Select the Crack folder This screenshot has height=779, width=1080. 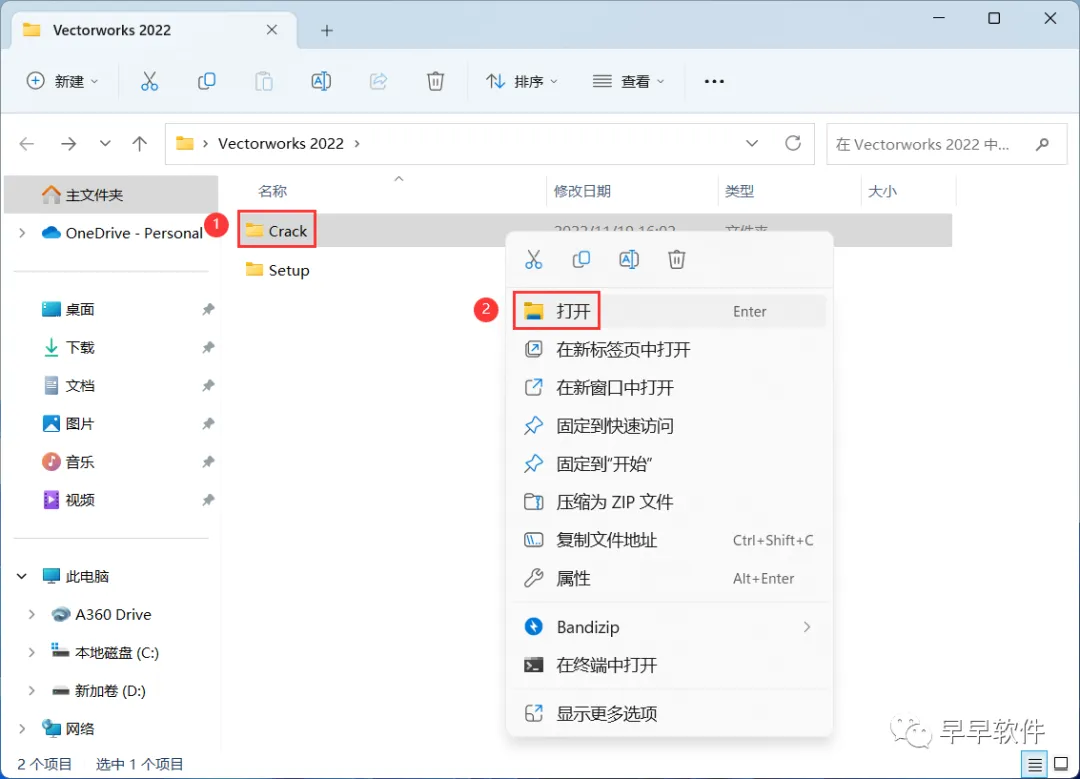277,231
